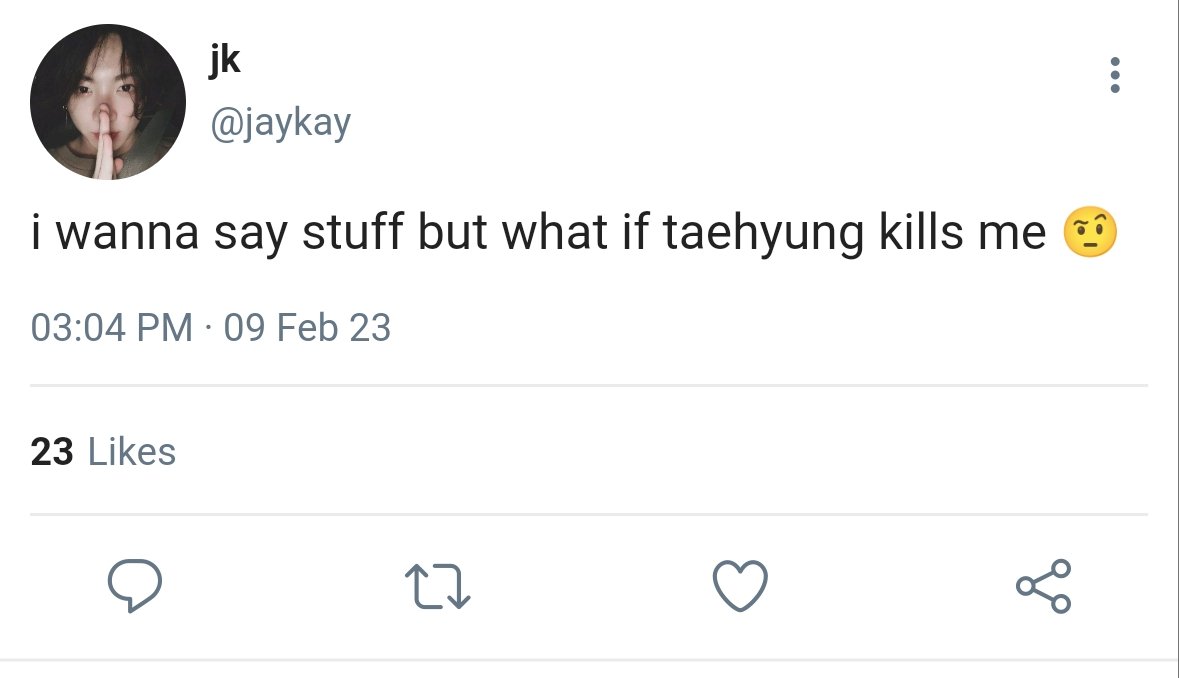This screenshot has width=1179, height=678.
Task: Open the share icon for this tweet
Action: (x=1043, y=586)
